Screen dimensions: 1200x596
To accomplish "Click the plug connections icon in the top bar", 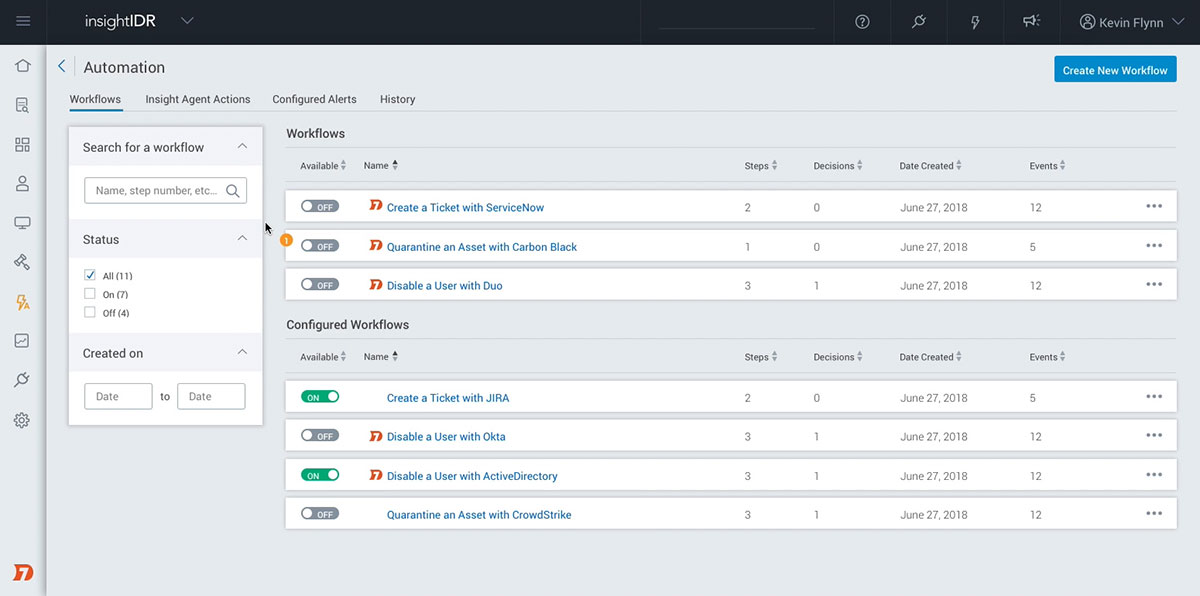I will pyautogui.click(x=919, y=22).
